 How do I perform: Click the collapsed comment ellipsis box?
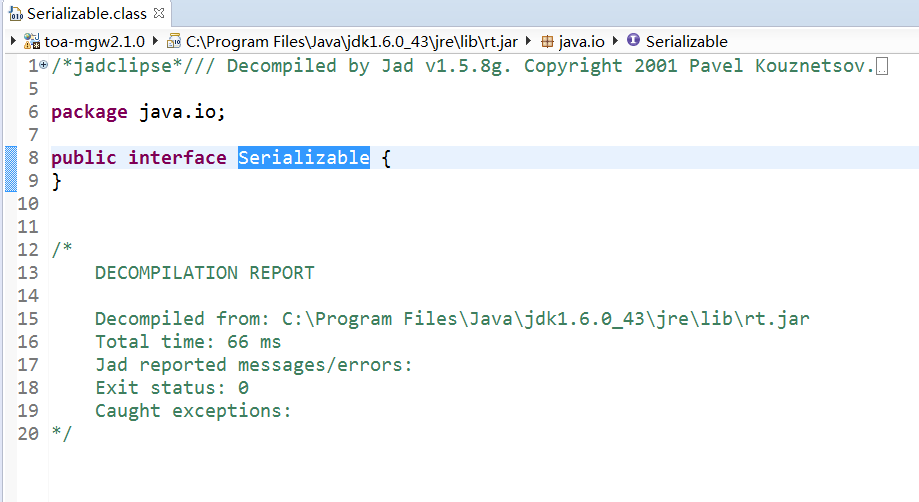click(881, 66)
